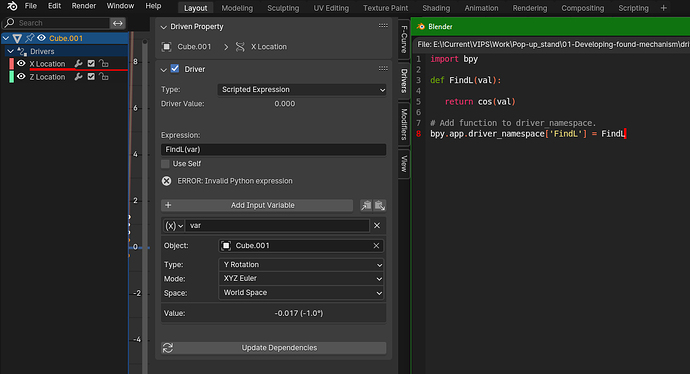Add a new workspace with the plus icon
This screenshot has height=374, width=690.
(664, 8)
